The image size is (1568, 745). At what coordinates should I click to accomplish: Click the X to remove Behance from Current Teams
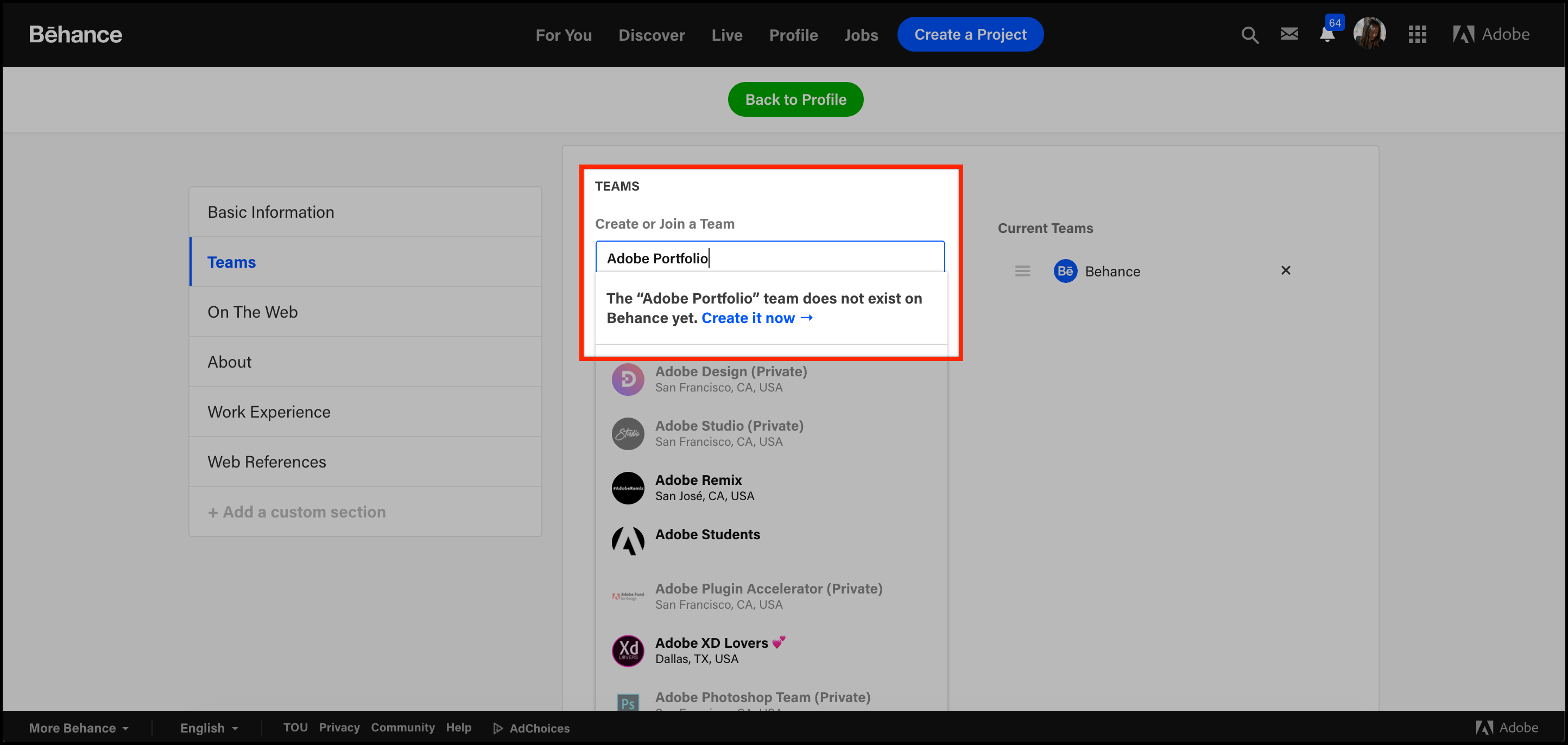tap(1285, 270)
